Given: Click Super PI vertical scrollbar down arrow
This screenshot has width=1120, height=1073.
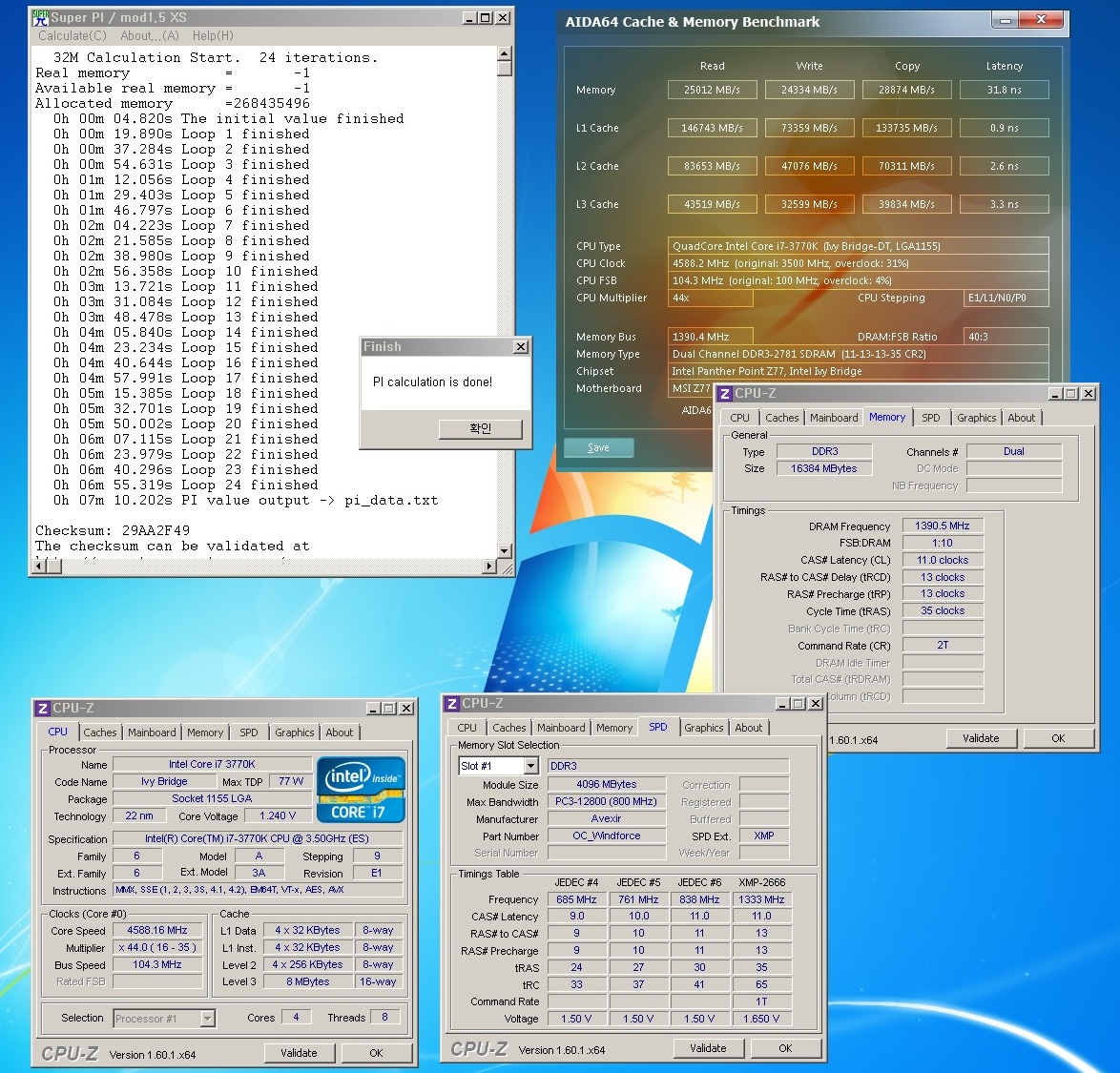Looking at the screenshot, I should pyautogui.click(x=505, y=551).
